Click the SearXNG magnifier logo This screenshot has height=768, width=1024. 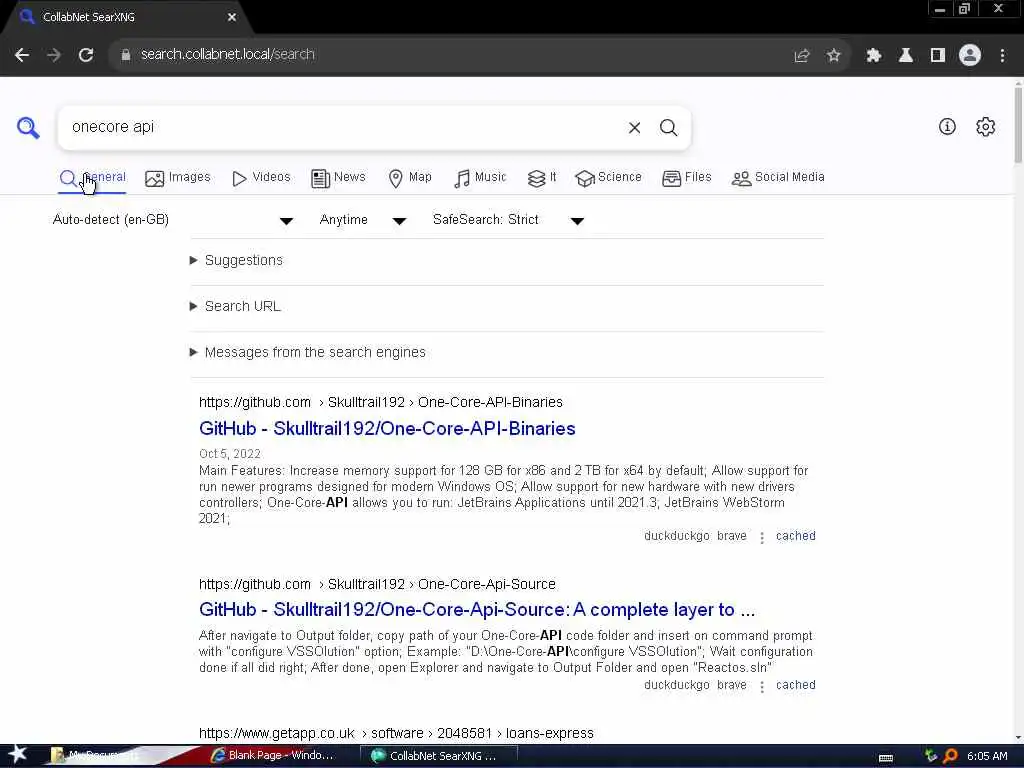point(28,127)
